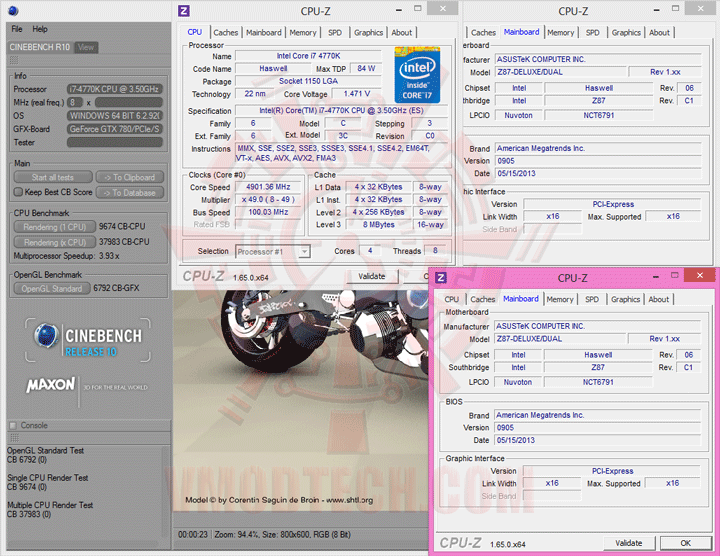Open the Help menu in Cinebench
This screenshot has width=720, height=556.
tap(40, 29)
